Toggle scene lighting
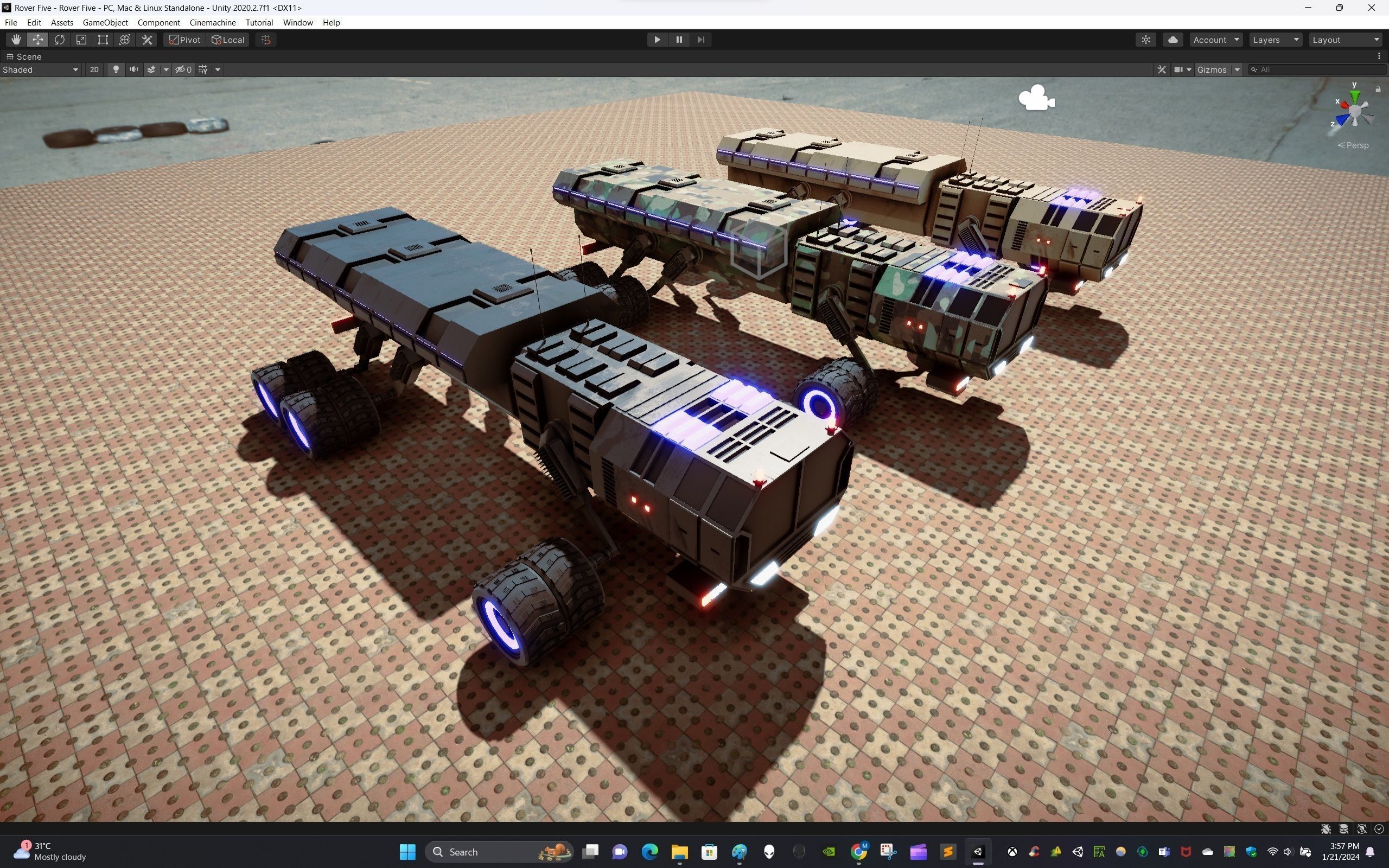The width and height of the screenshot is (1389, 868). 116,69
